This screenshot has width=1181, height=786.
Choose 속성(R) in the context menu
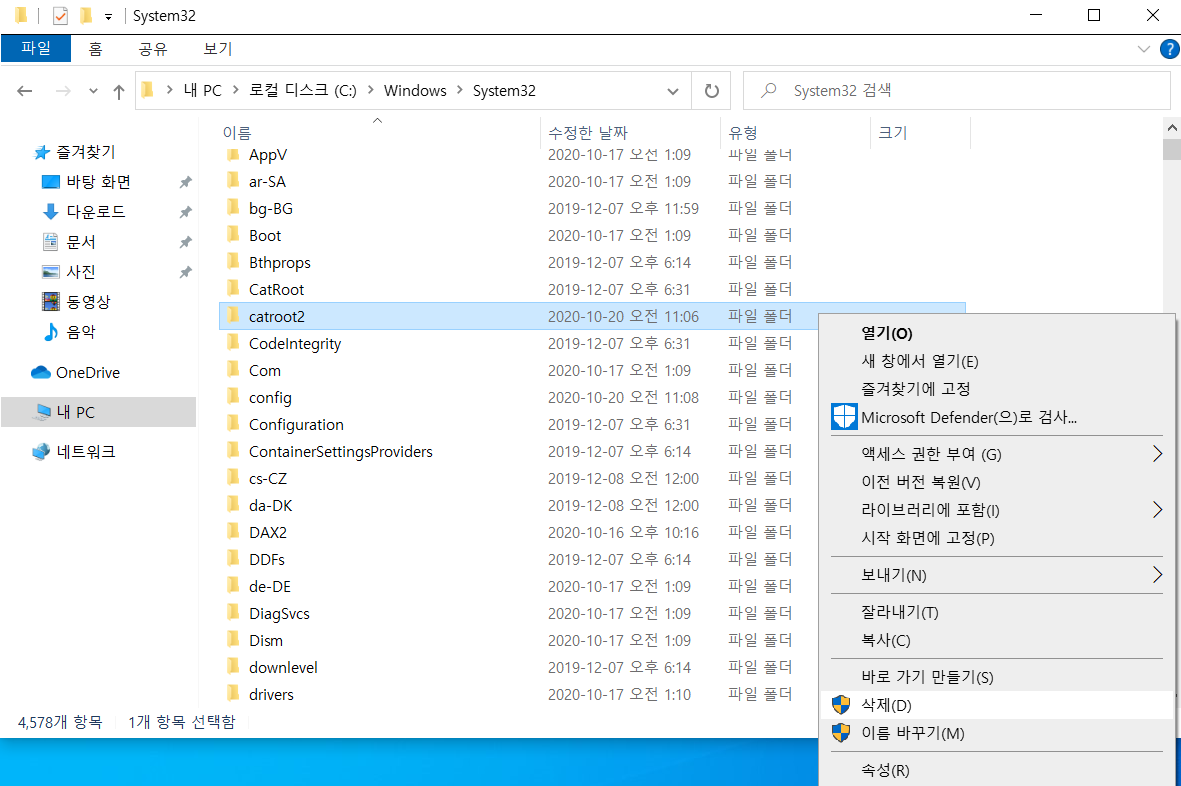click(x=996, y=770)
